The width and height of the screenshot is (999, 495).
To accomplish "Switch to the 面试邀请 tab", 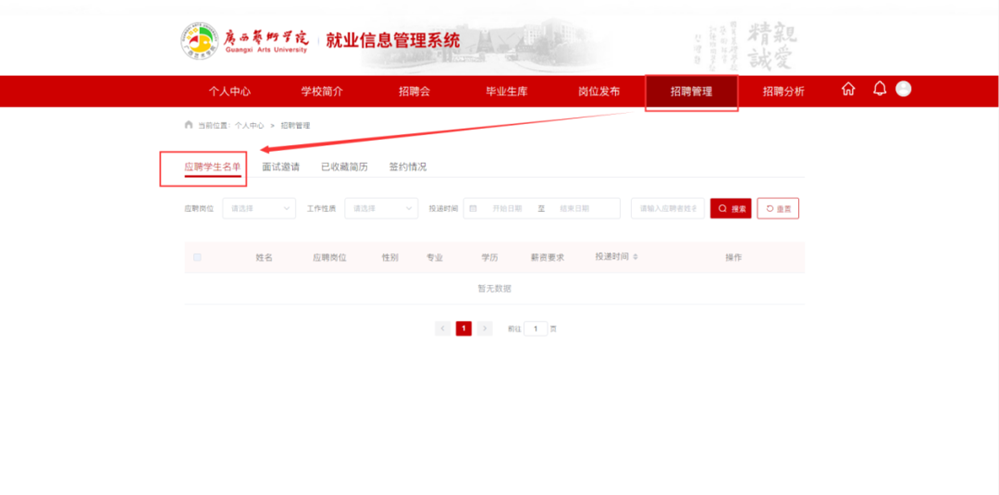I will 281,167.
